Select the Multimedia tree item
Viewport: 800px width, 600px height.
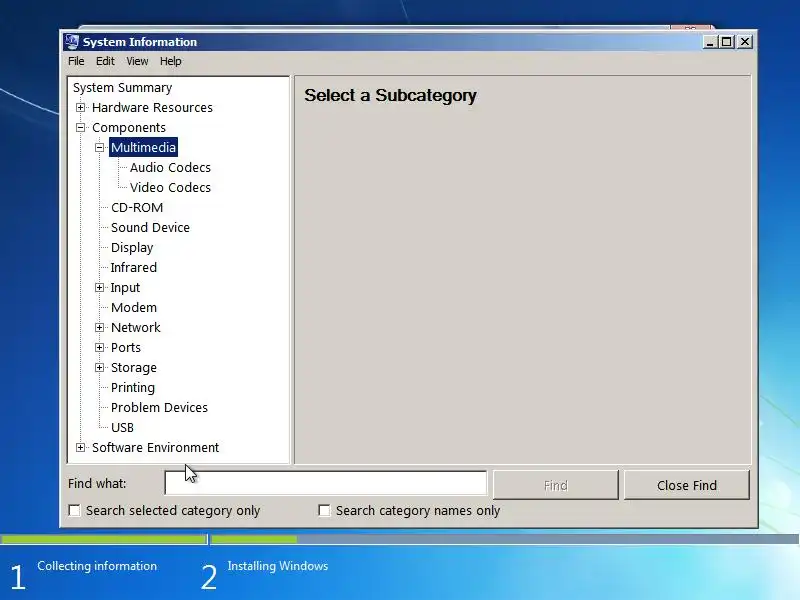143,147
